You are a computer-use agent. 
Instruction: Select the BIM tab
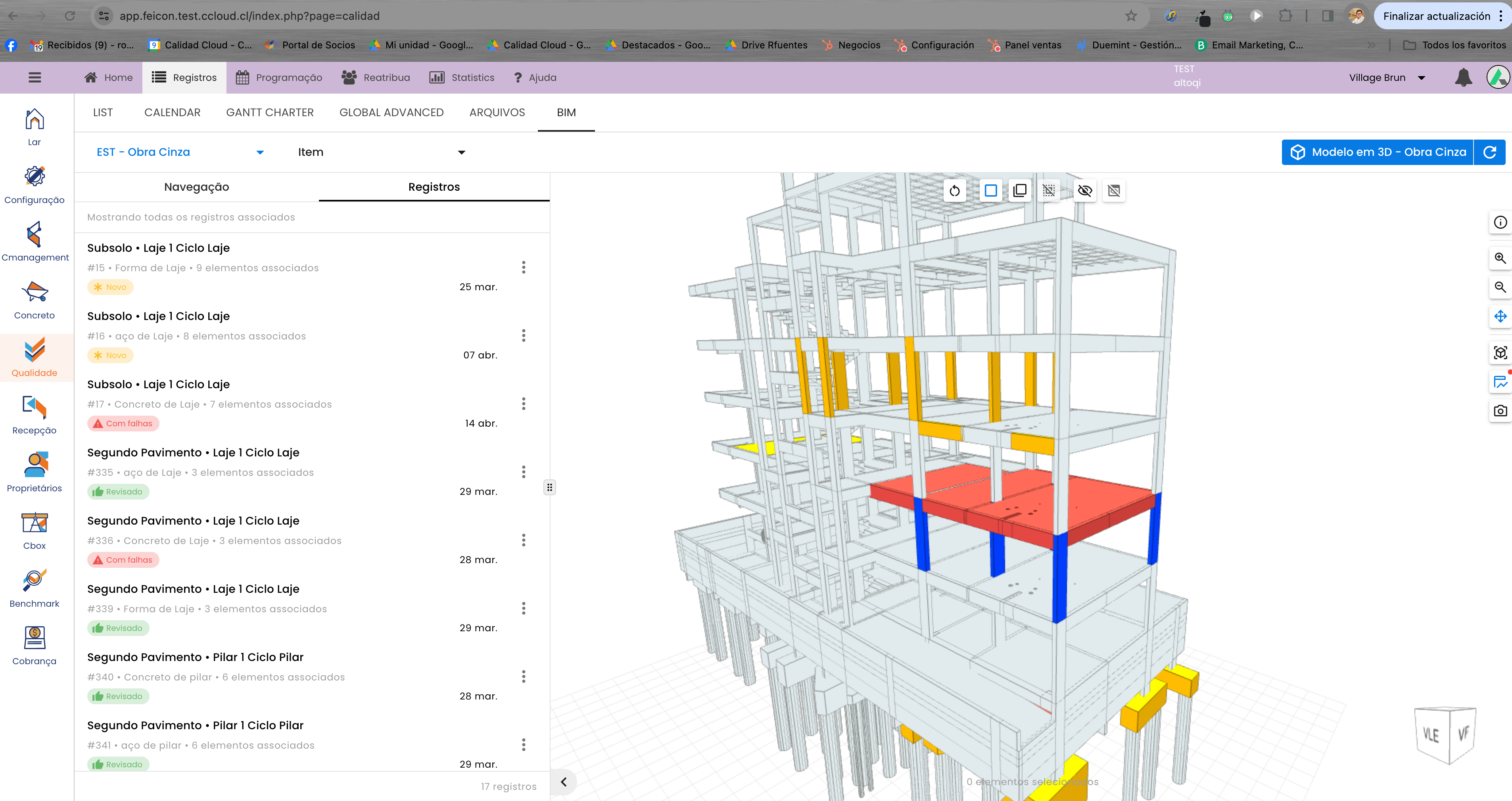(566, 112)
